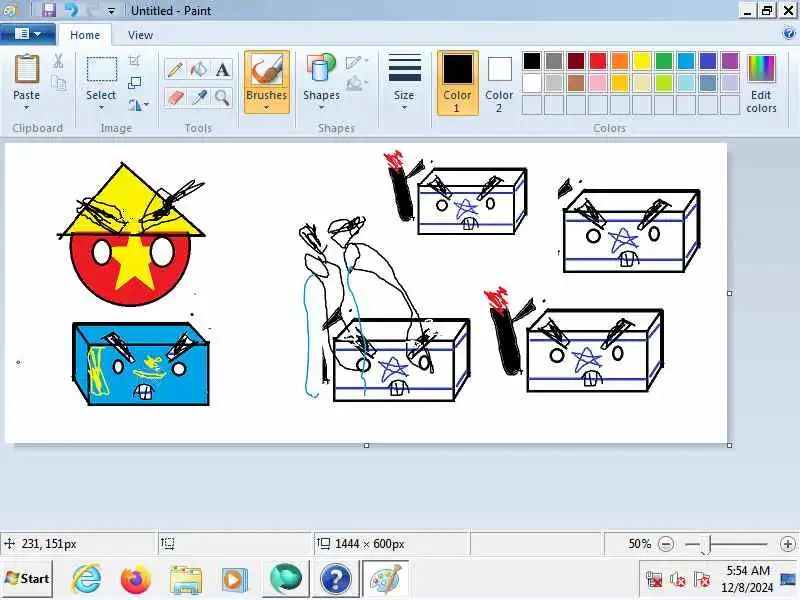Click the Brushes tool icon

266,70
